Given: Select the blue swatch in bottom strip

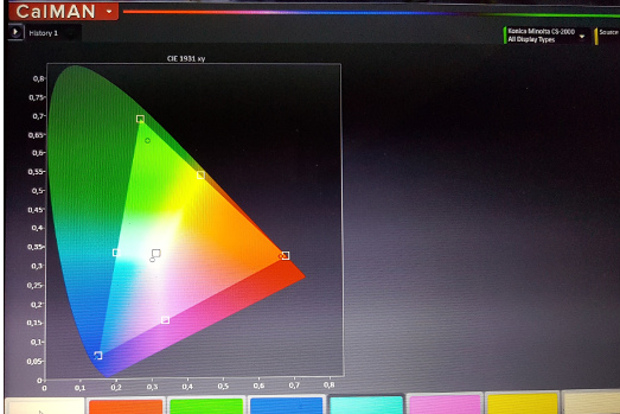Looking at the screenshot, I should [x=286, y=406].
